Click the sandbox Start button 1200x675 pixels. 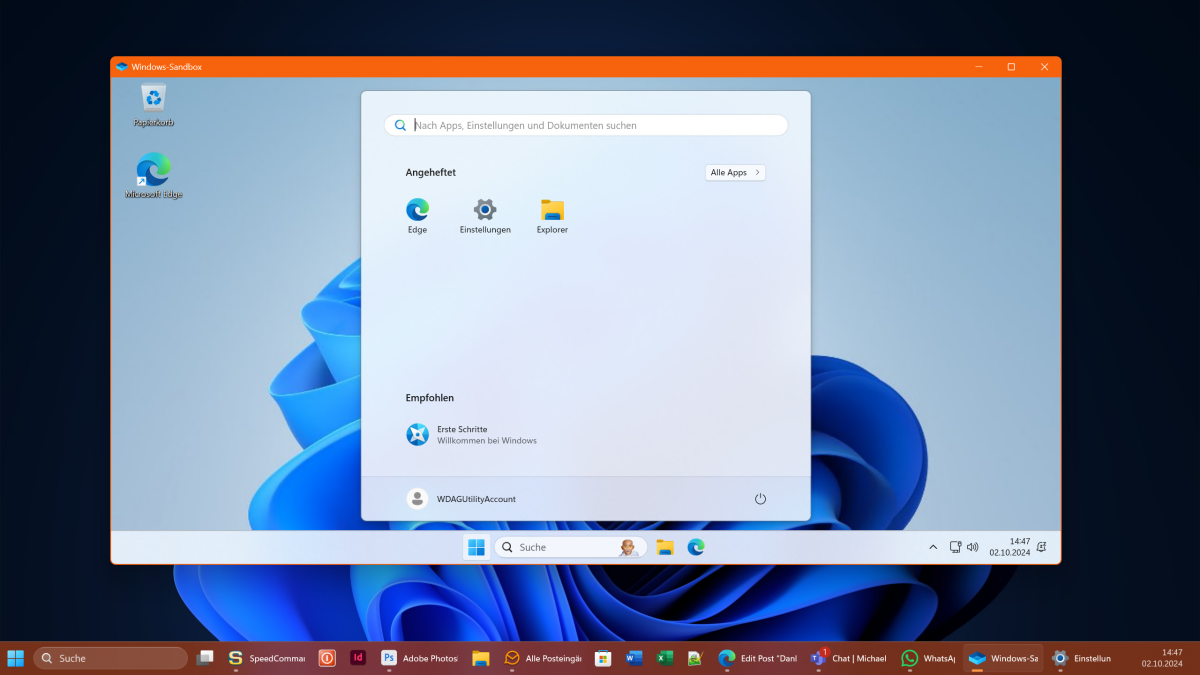[x=477, y=547]
